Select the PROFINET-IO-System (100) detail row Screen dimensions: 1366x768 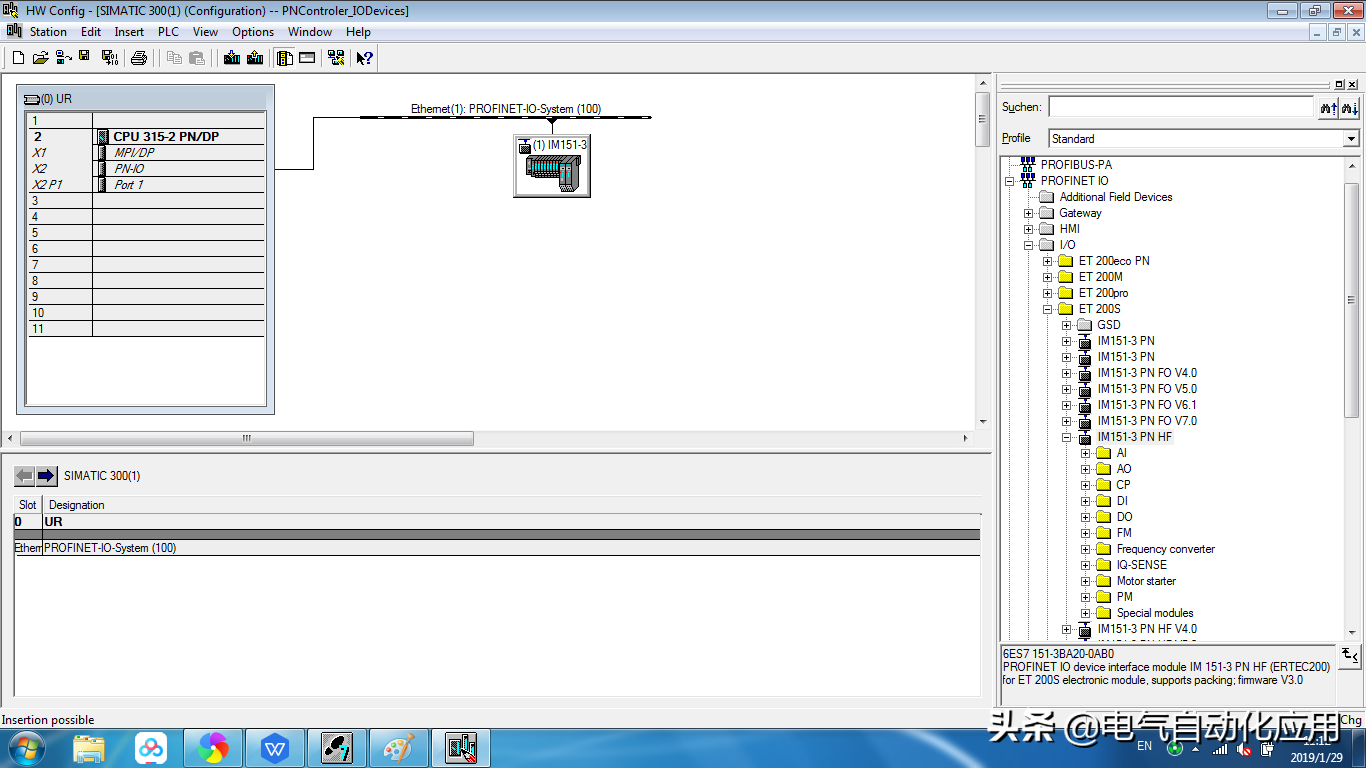tap(497, 548)
